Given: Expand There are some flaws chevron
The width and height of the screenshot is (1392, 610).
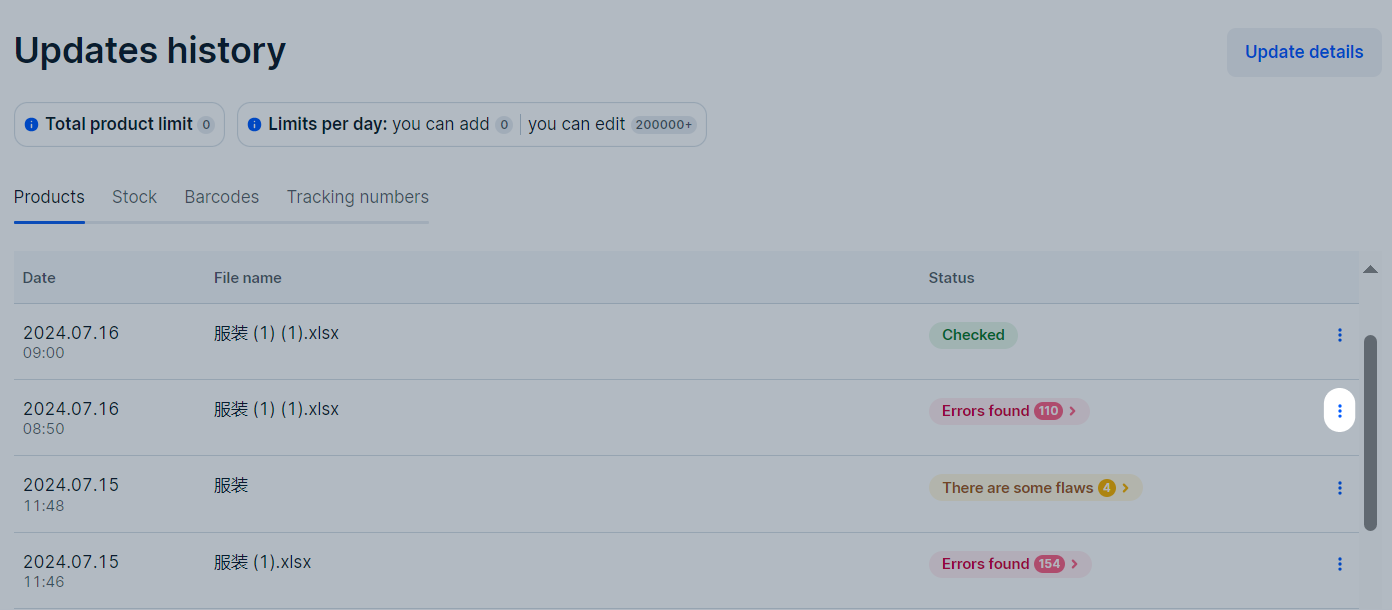Looking at the screenshot, I should point(1125,488).
